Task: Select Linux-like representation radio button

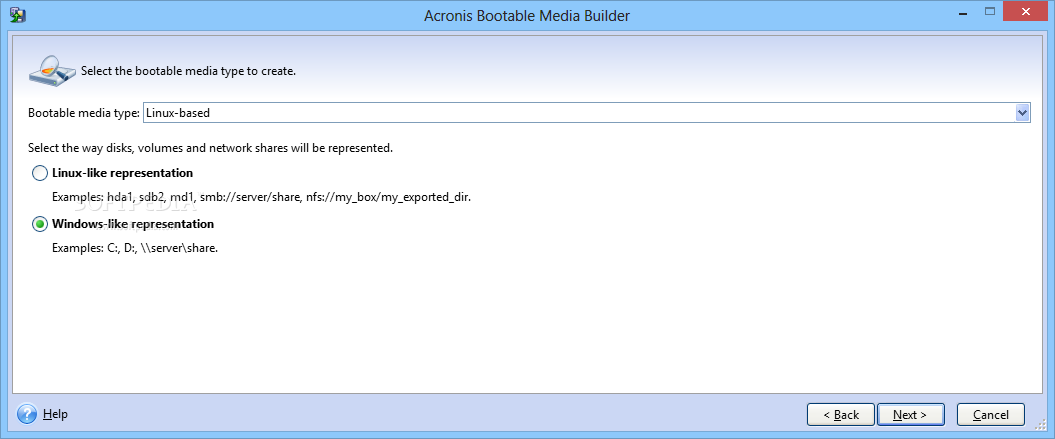Action: [x=40, y=173]
